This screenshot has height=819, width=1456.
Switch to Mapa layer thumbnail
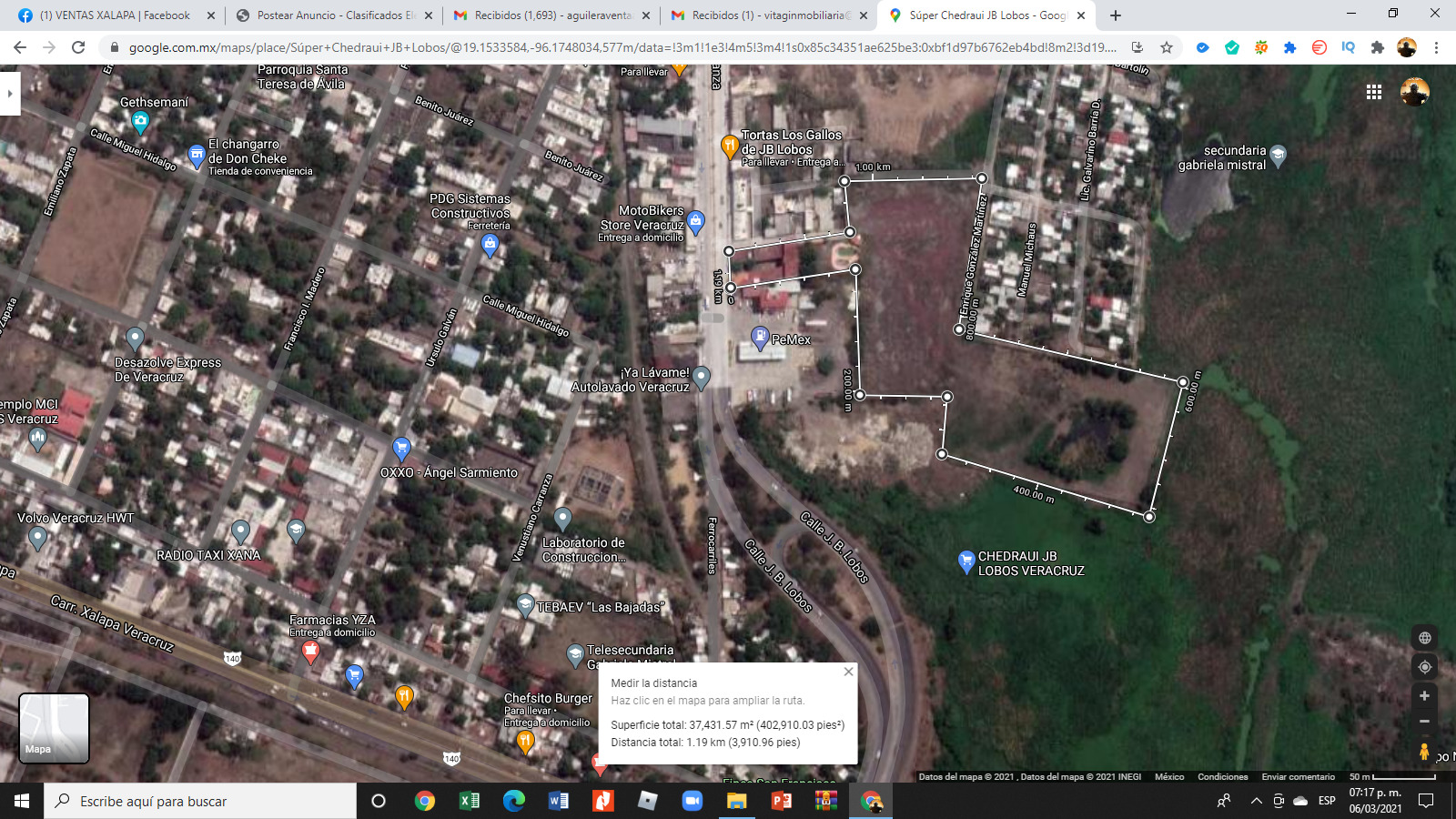(55, 728)
